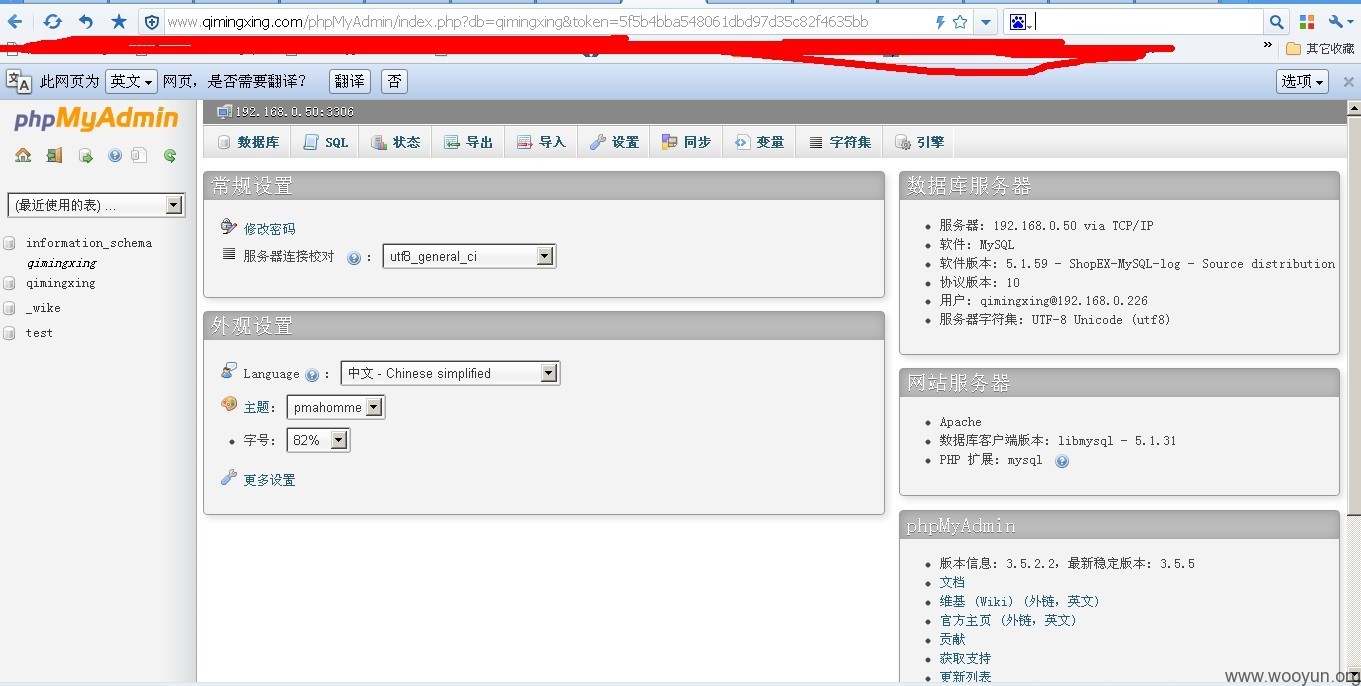This screenshot has height=686, width=1361.
Task: Click help icon beside PHP extension mysql
Action: (1062, 461)
